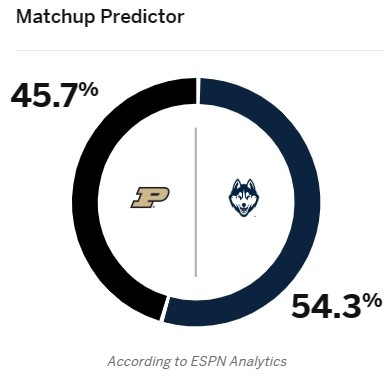This screenshot has height=383, width=392.
Task: Click the top gap between the donut arcs
Action: coord(198,91)
